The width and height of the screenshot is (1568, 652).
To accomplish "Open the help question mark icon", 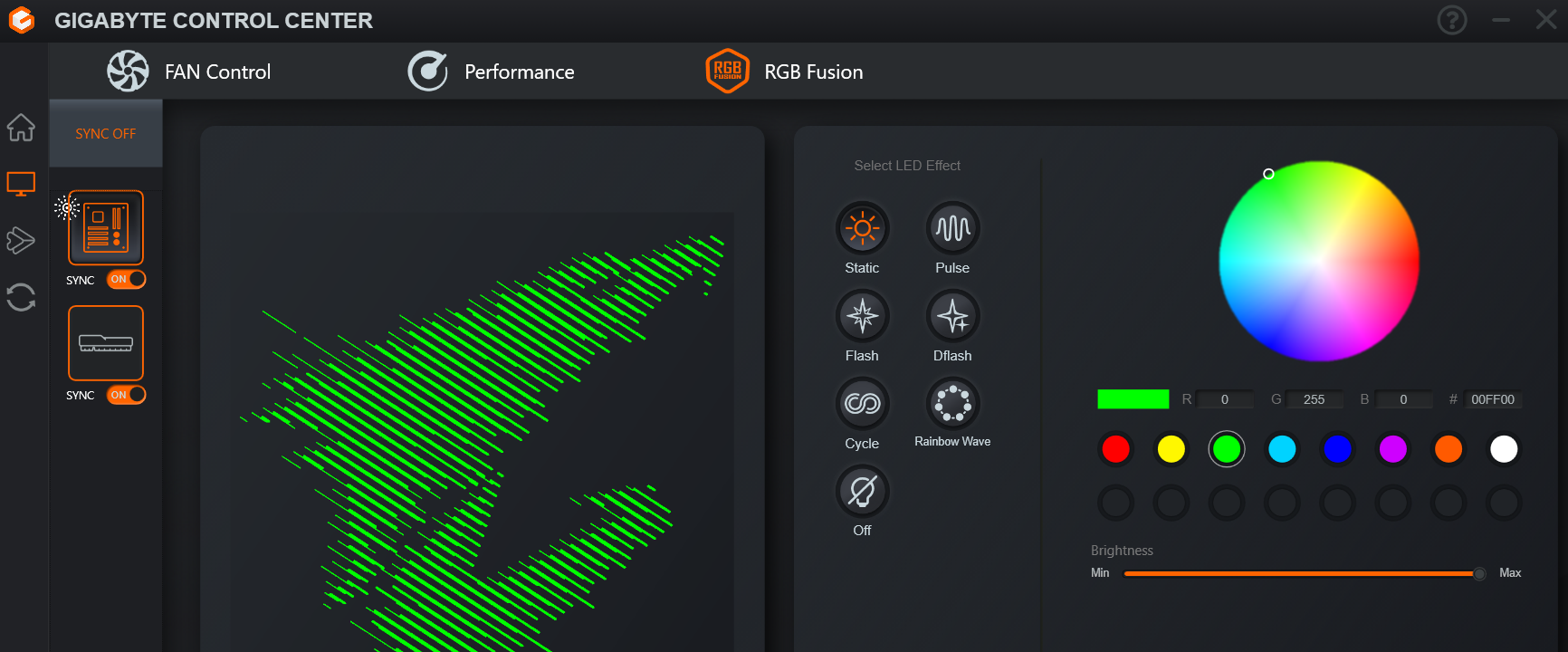I will tap(1452, 20).
